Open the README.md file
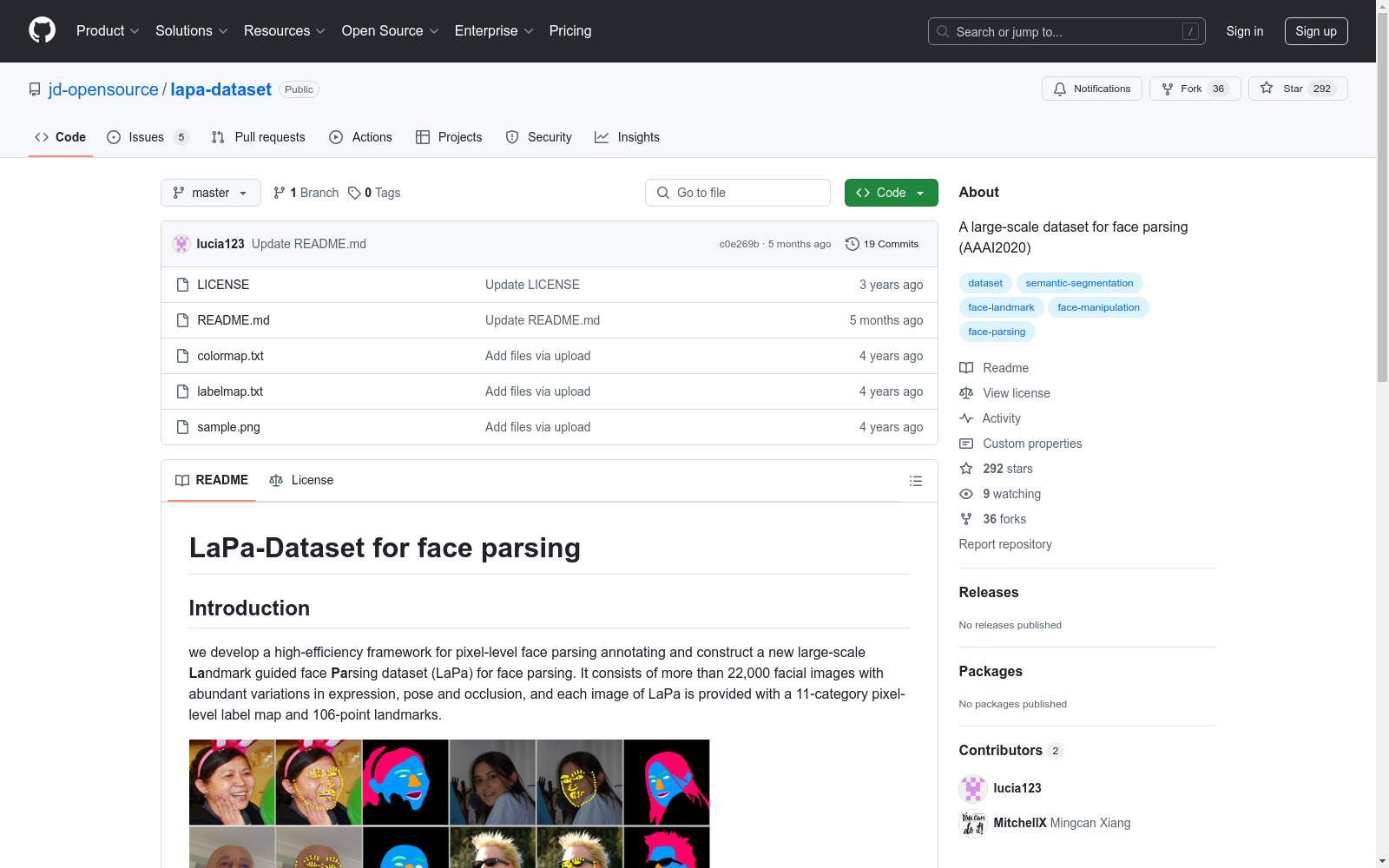 pos(234,320)
